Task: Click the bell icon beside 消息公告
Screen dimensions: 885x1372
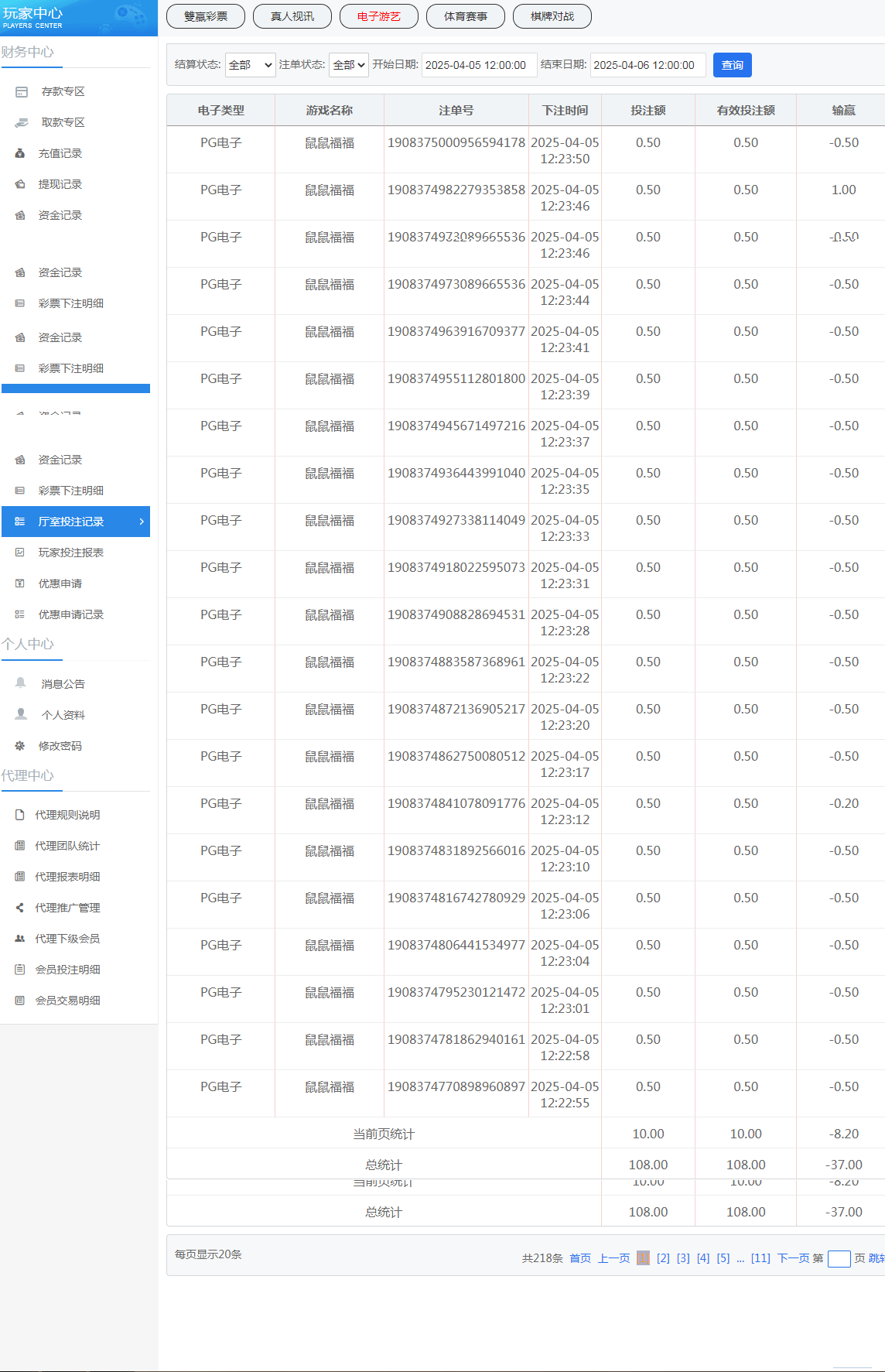Action: coord(21,683)
